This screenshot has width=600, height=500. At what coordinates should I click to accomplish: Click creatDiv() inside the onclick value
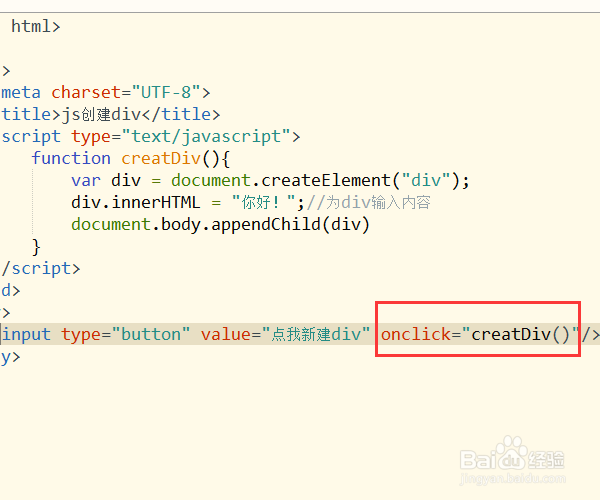[520, 335]
